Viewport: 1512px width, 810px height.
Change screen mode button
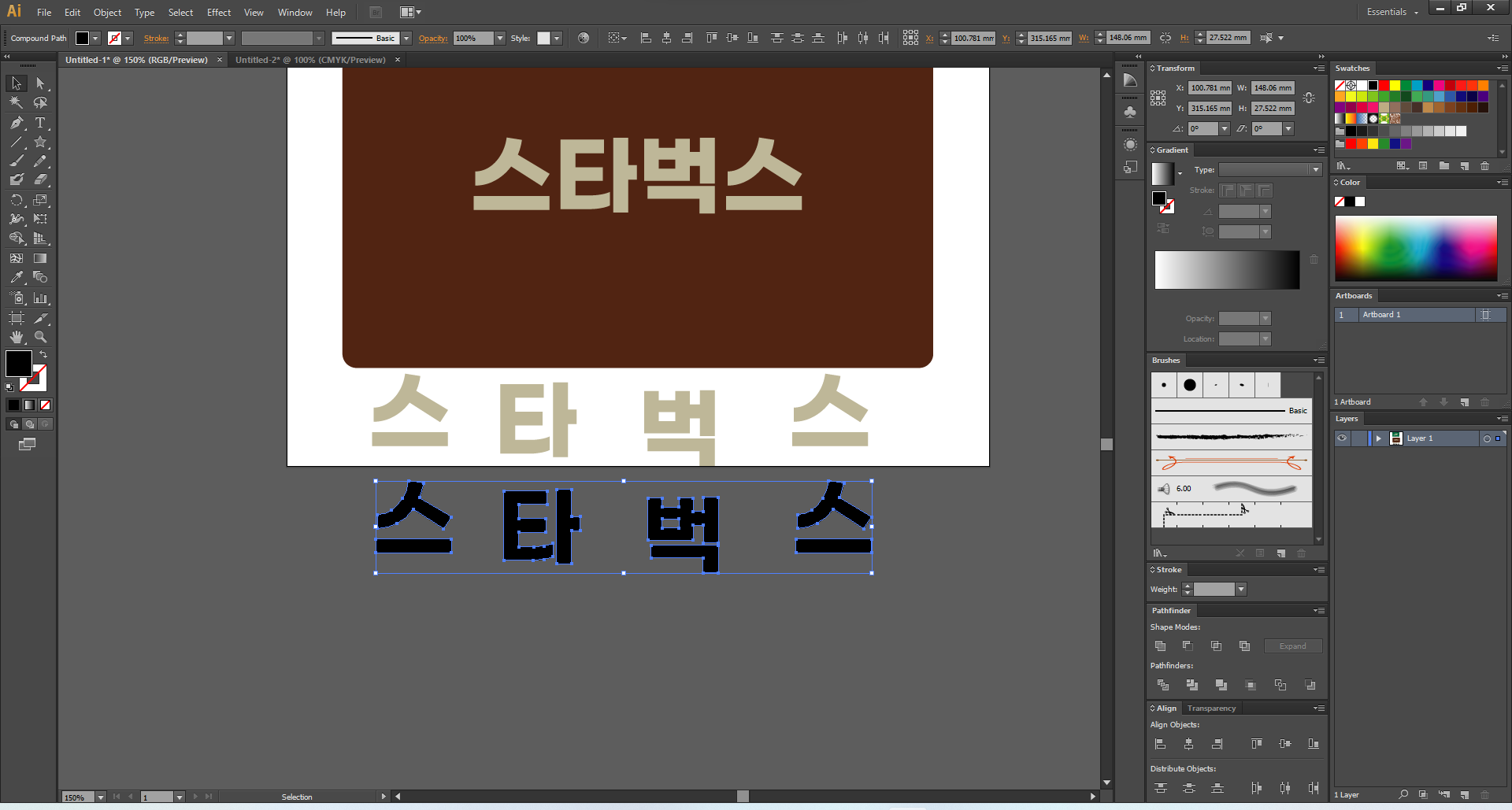[x=28, y=445]
